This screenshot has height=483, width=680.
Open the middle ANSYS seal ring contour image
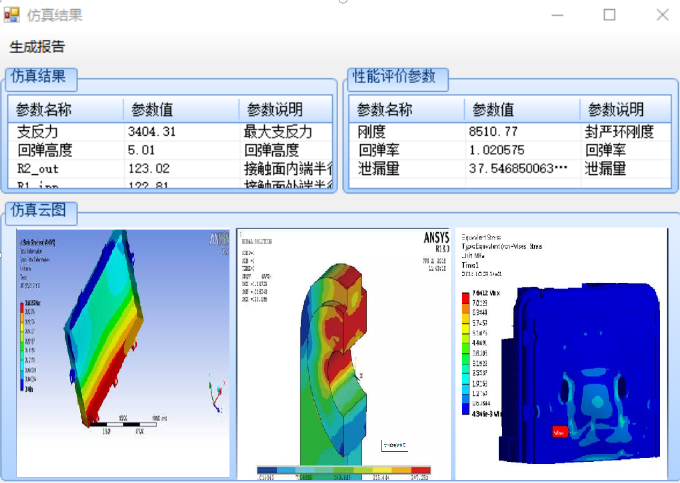click(343, 350)
